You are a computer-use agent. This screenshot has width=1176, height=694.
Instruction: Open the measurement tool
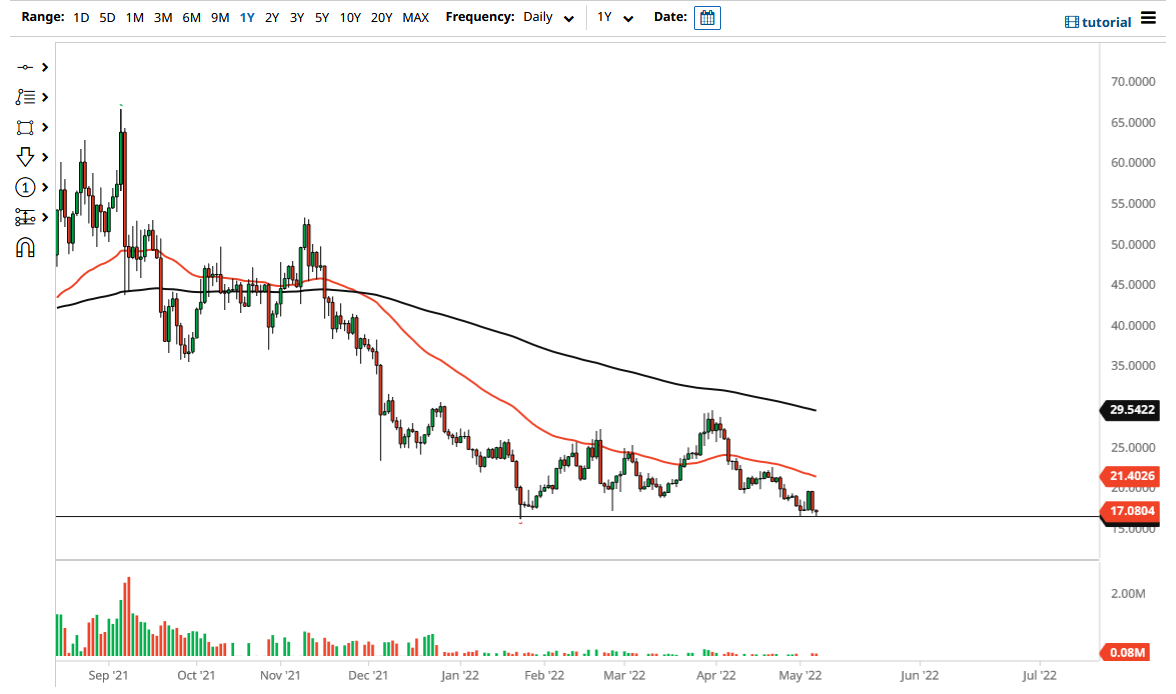click(x=27, y=217)
